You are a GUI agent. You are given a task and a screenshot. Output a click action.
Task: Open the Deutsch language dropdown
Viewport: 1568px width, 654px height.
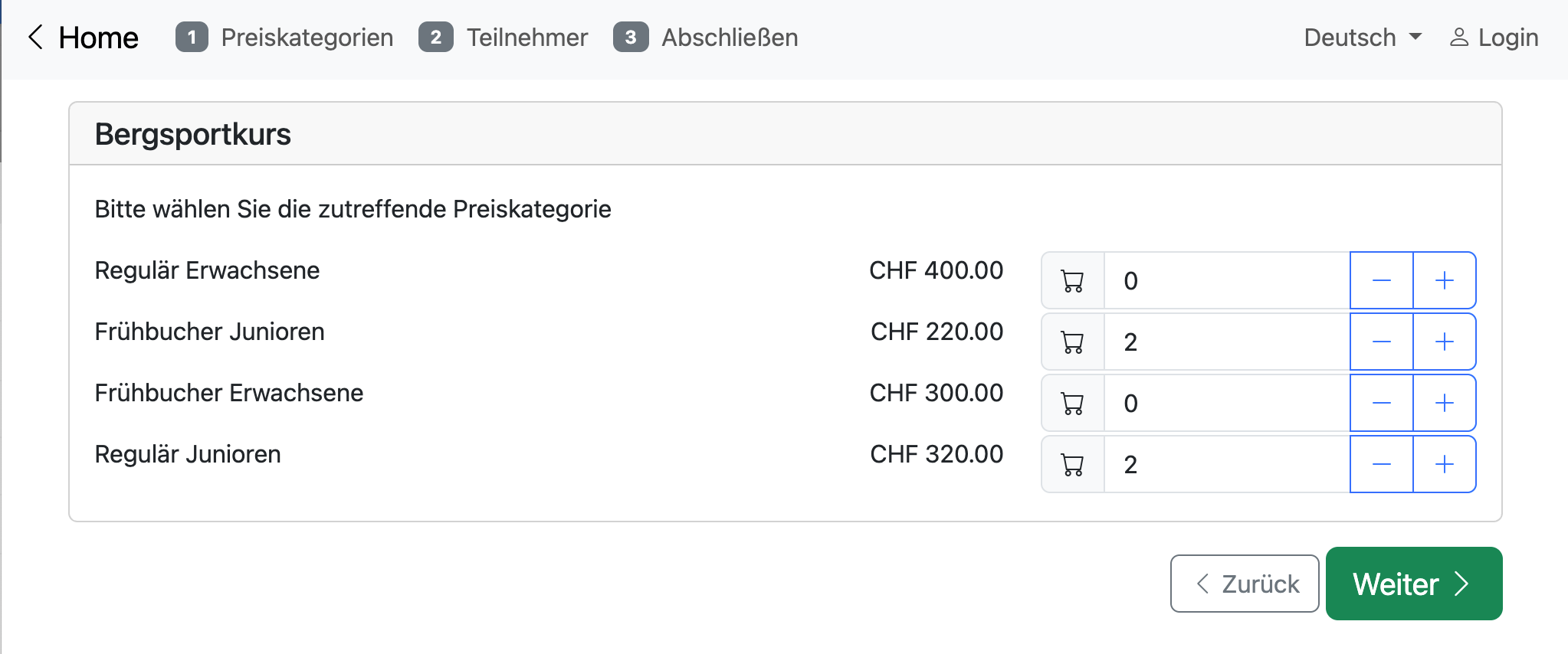[1362, 38]
